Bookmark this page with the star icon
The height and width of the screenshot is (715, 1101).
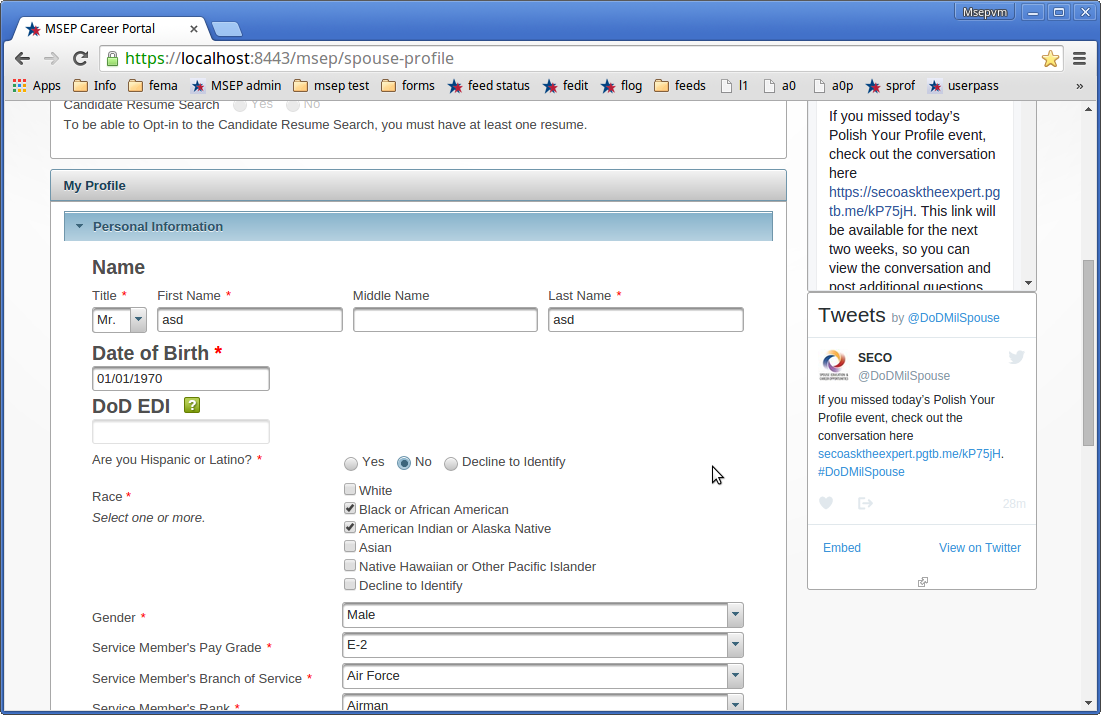(1050, 58)
